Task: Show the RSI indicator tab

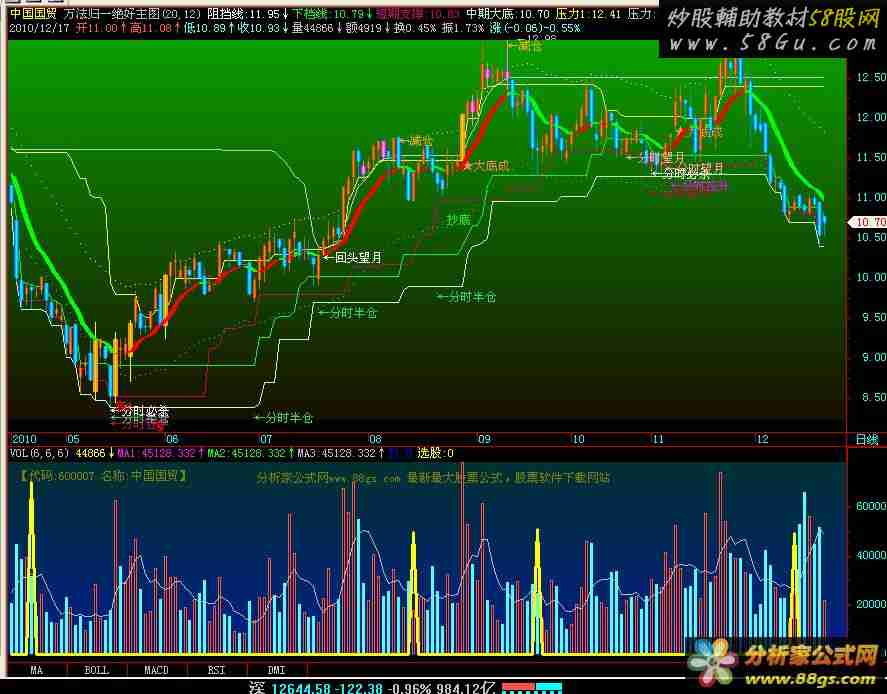Action: pyautogui.click(x=216, y=670)
